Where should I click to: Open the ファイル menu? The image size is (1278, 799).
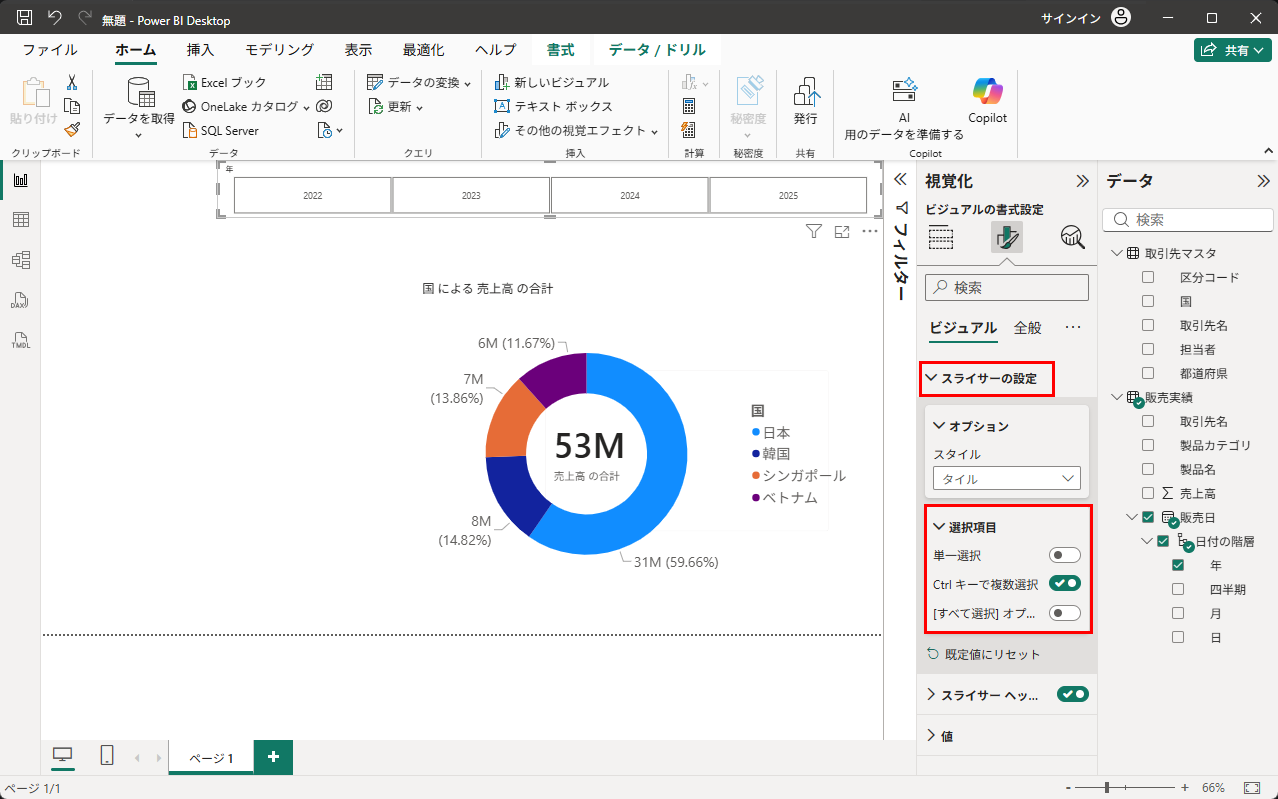(x=50, y=50)
